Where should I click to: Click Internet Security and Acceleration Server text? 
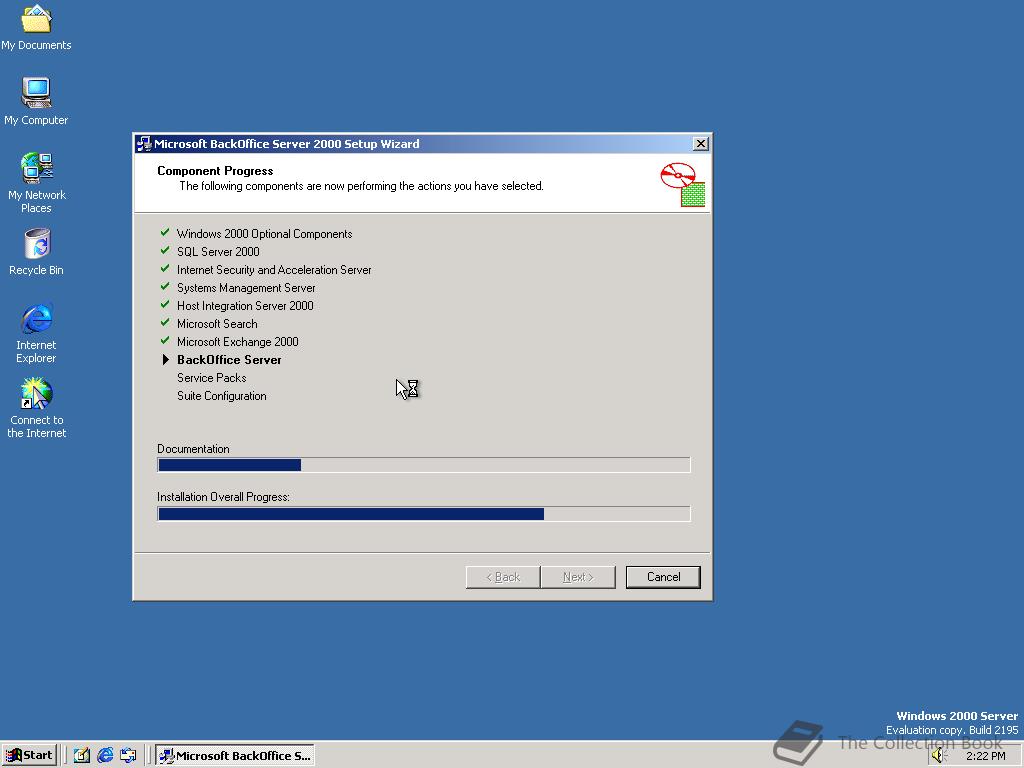(x=274, y=270)
